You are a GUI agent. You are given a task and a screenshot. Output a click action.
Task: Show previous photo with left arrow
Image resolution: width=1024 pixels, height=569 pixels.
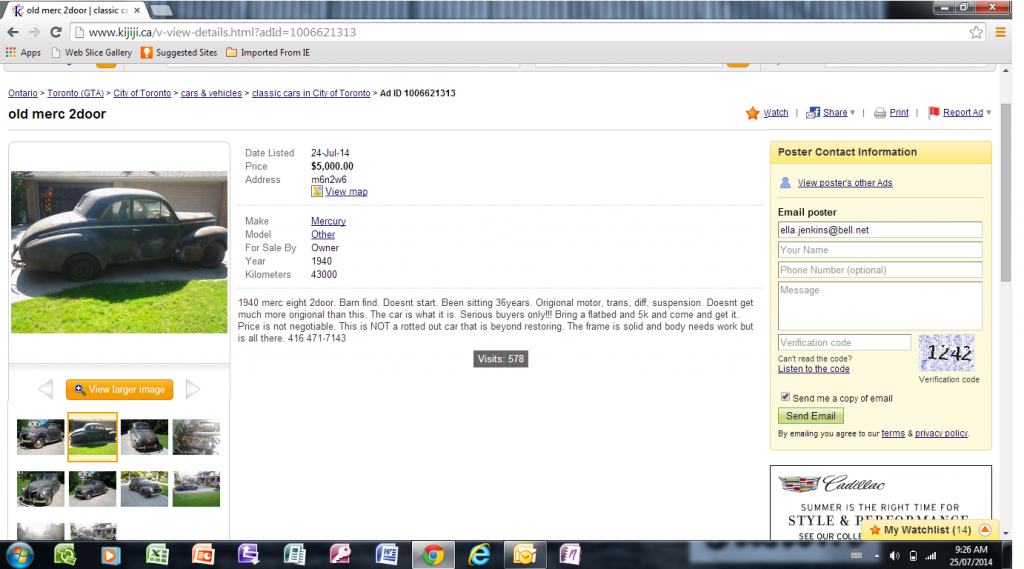(45, 389)
